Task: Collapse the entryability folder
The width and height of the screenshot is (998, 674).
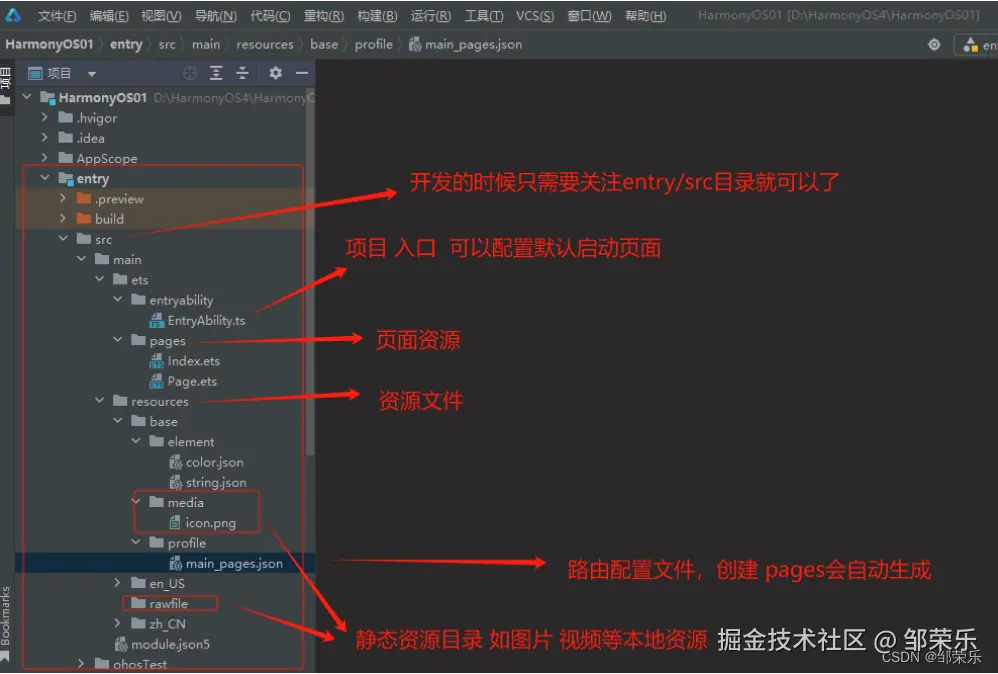Action: 118,299
